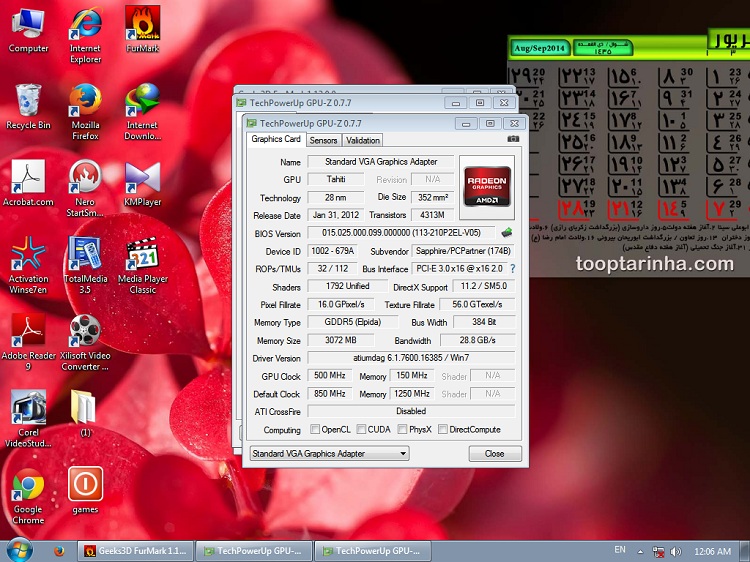This screenshot has width=750, height=562.
Task: Switch to the Validation tab
Action: 363,140
